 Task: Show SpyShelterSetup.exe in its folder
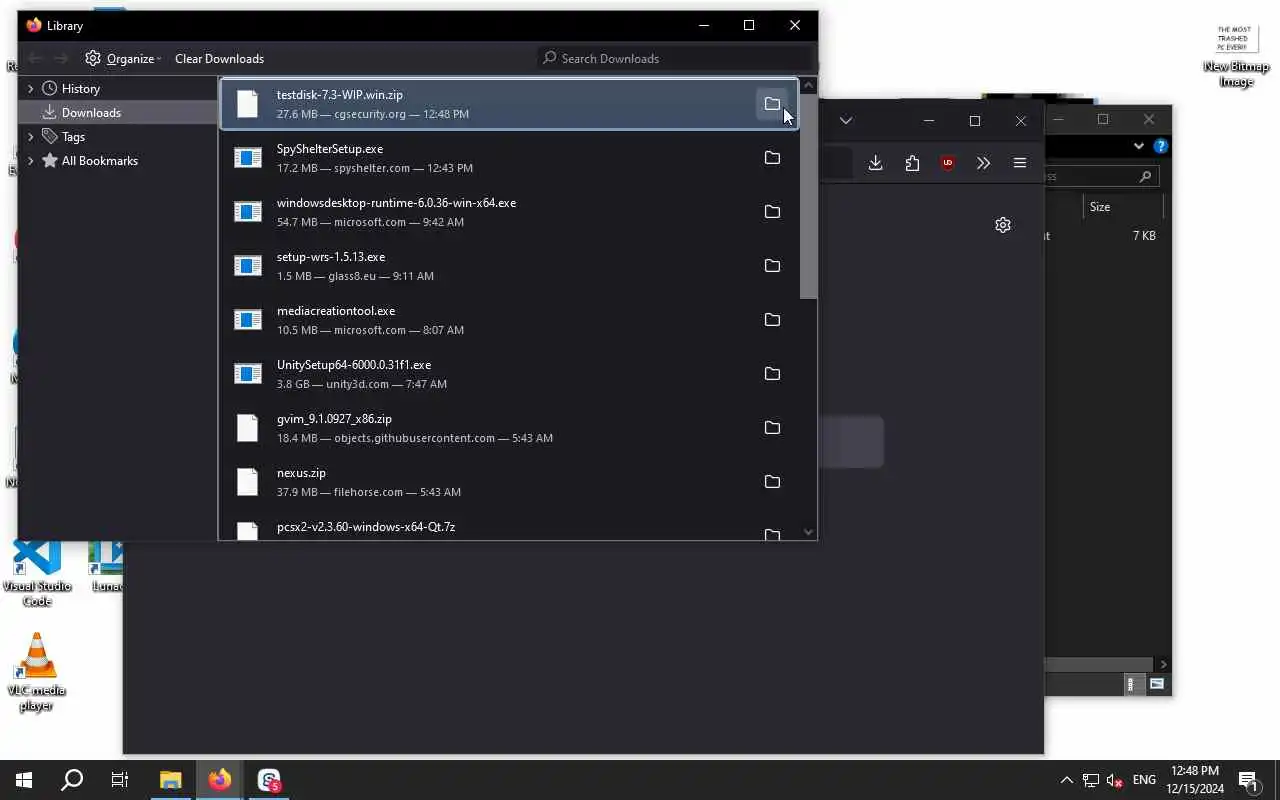click(x=772, y=158)
